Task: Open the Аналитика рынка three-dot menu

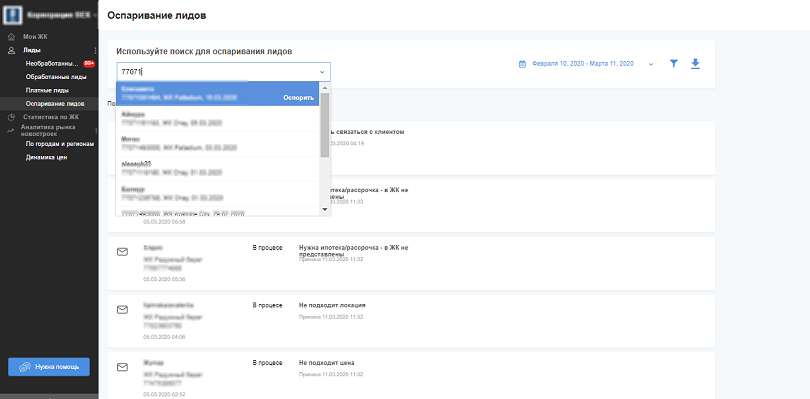Action: [x=96, y=130]
